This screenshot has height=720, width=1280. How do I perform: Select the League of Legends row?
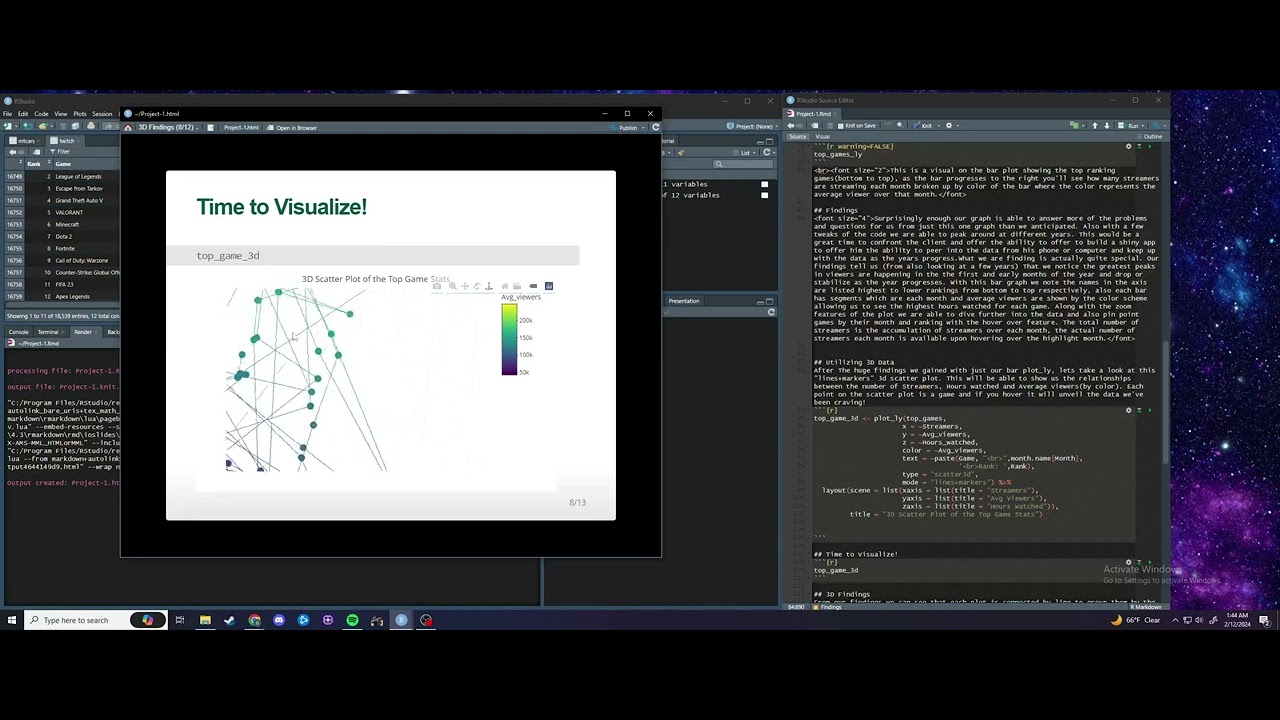(60, 177)
